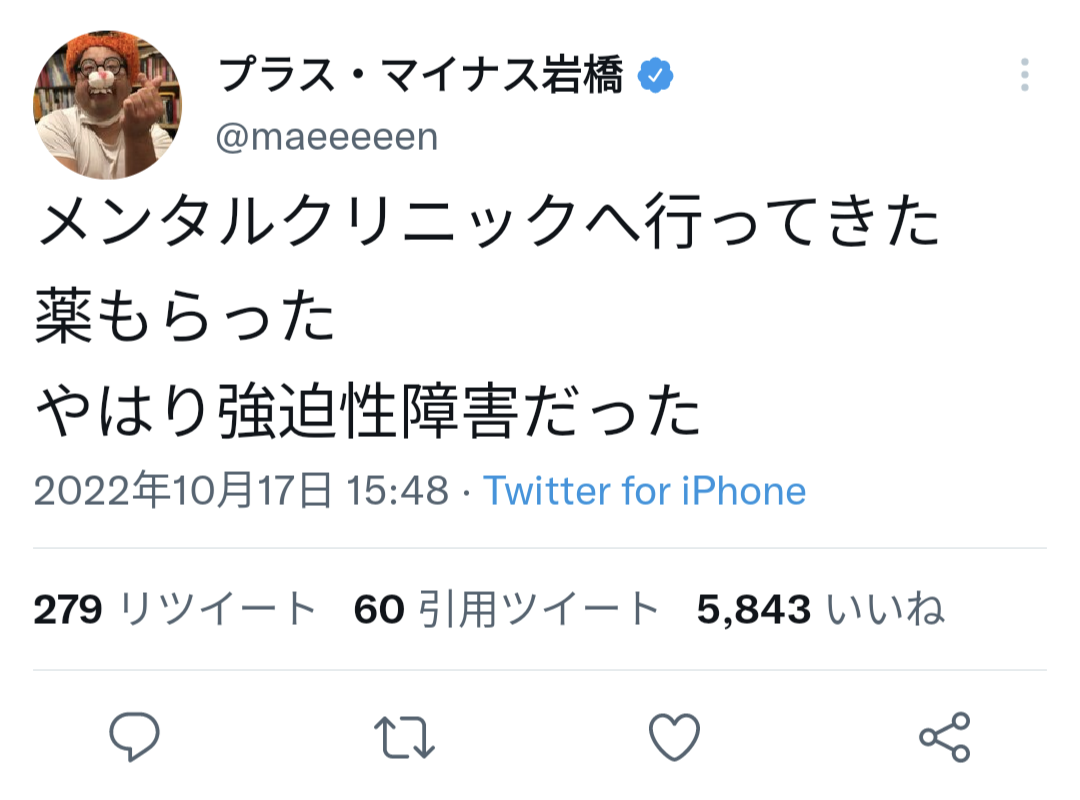This screenshot has height=800, width=1080.
Task: Click the @maeeeeen handle
Action: coord(327,136)
